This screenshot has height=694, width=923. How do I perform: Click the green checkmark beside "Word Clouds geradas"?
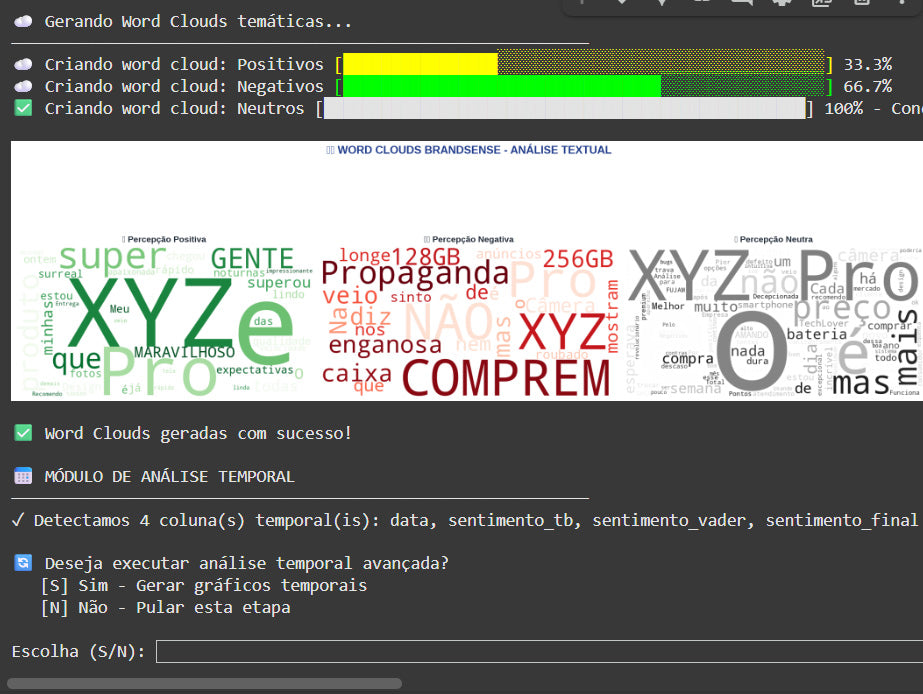[23, 433]
